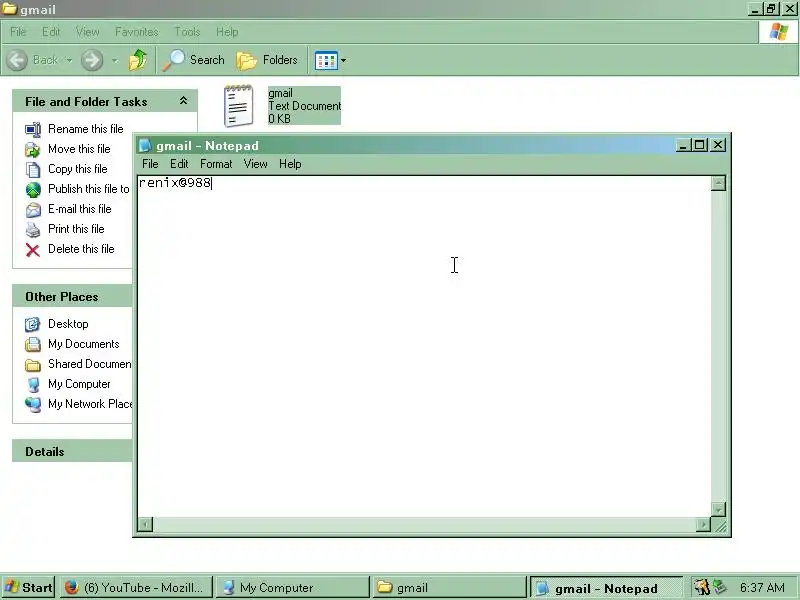Open the Back history dropdown arrow
This screenshot has width=800, height=600.
pos(69,60)
